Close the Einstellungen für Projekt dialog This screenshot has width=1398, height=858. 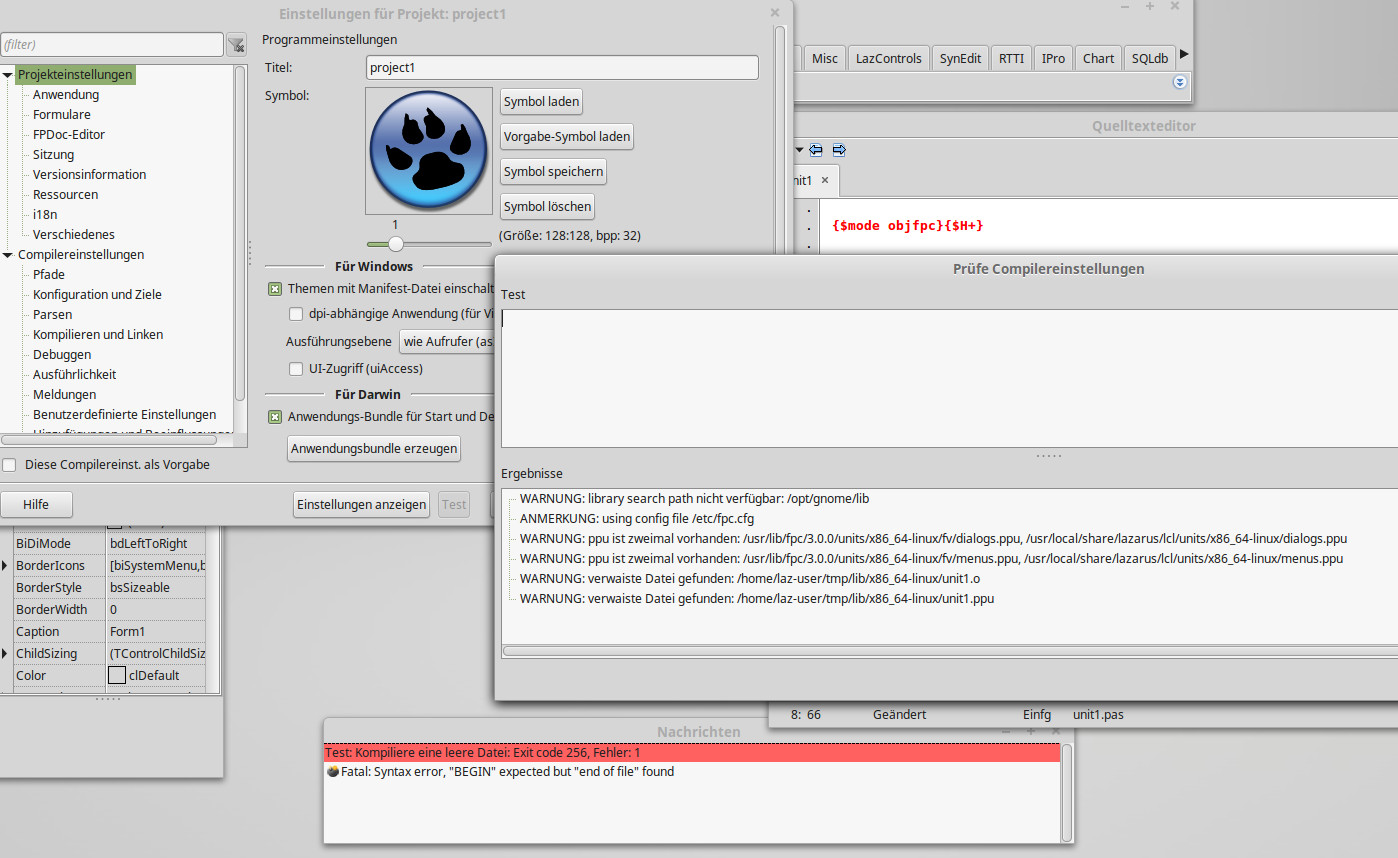[x=775, y=13]
